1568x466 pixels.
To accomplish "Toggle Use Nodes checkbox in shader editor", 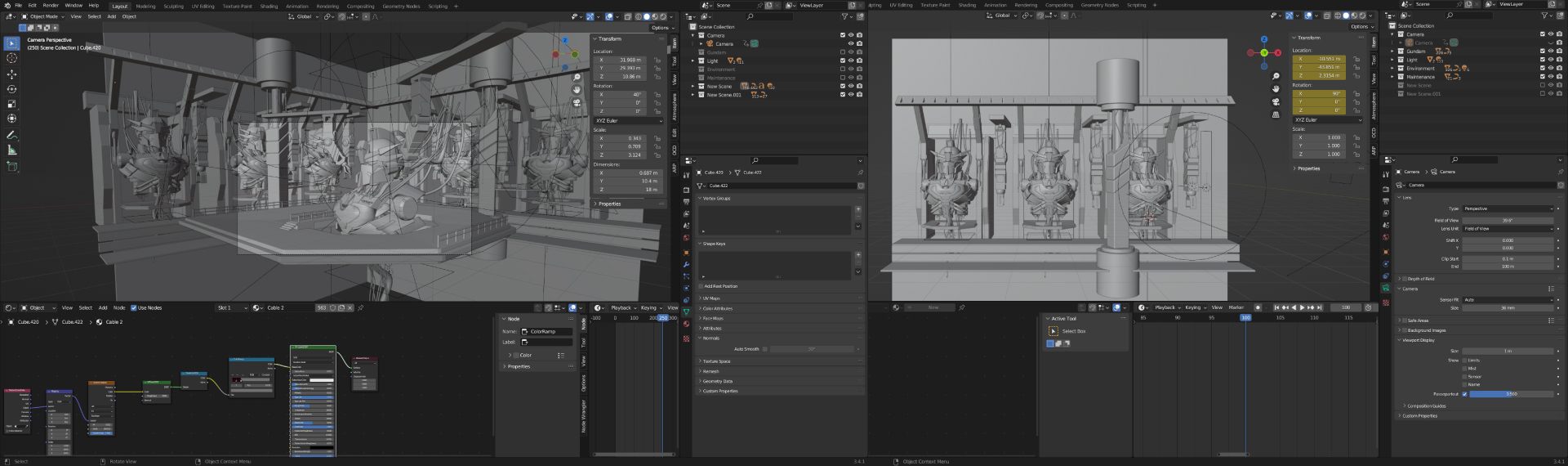I will (134, 308).
